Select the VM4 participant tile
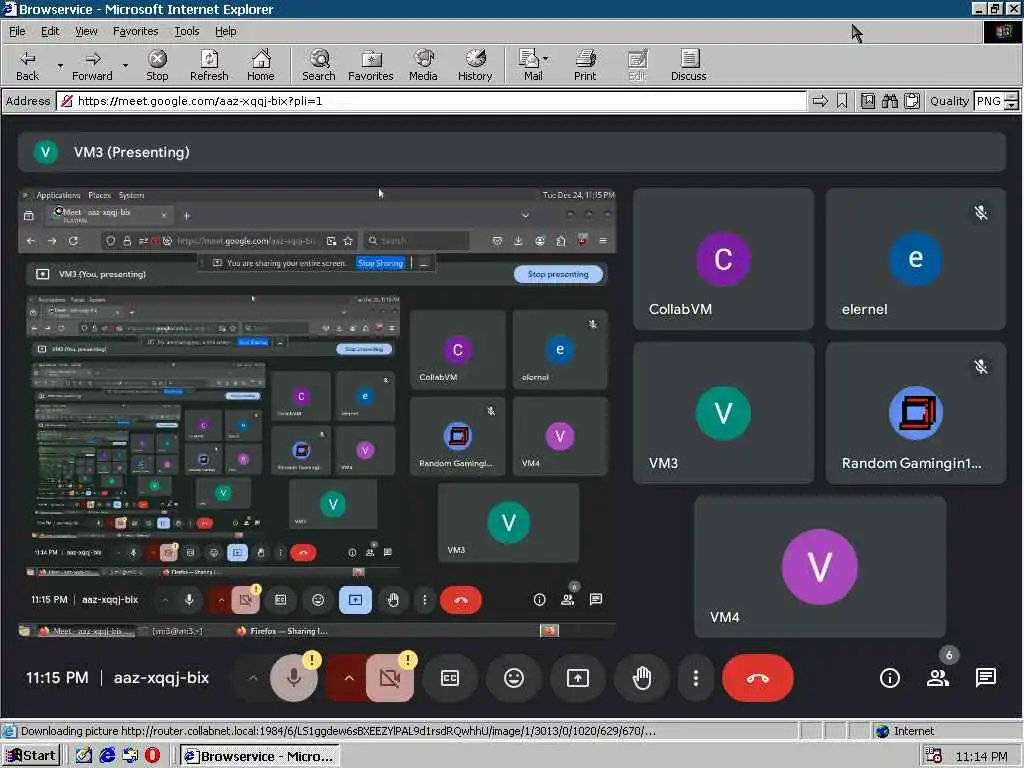 (820, 567)
